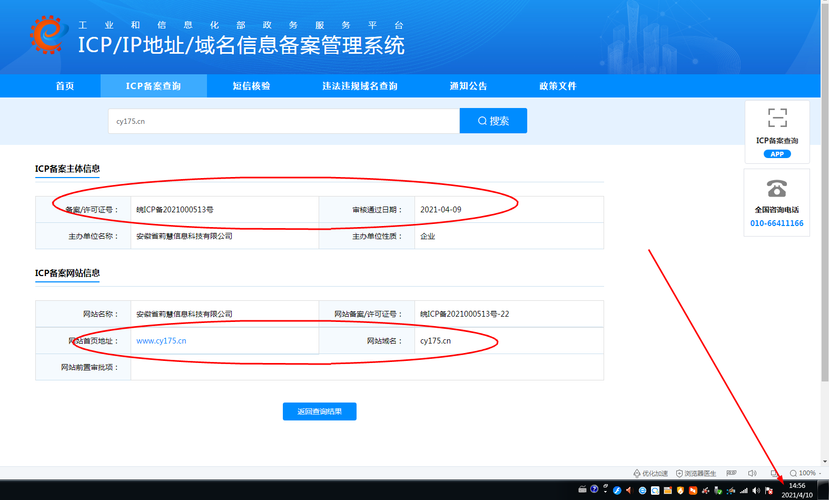The image size is (829, 500).
Task: Click the ICP备案主体信息 section heading
Action: (67, 169)
